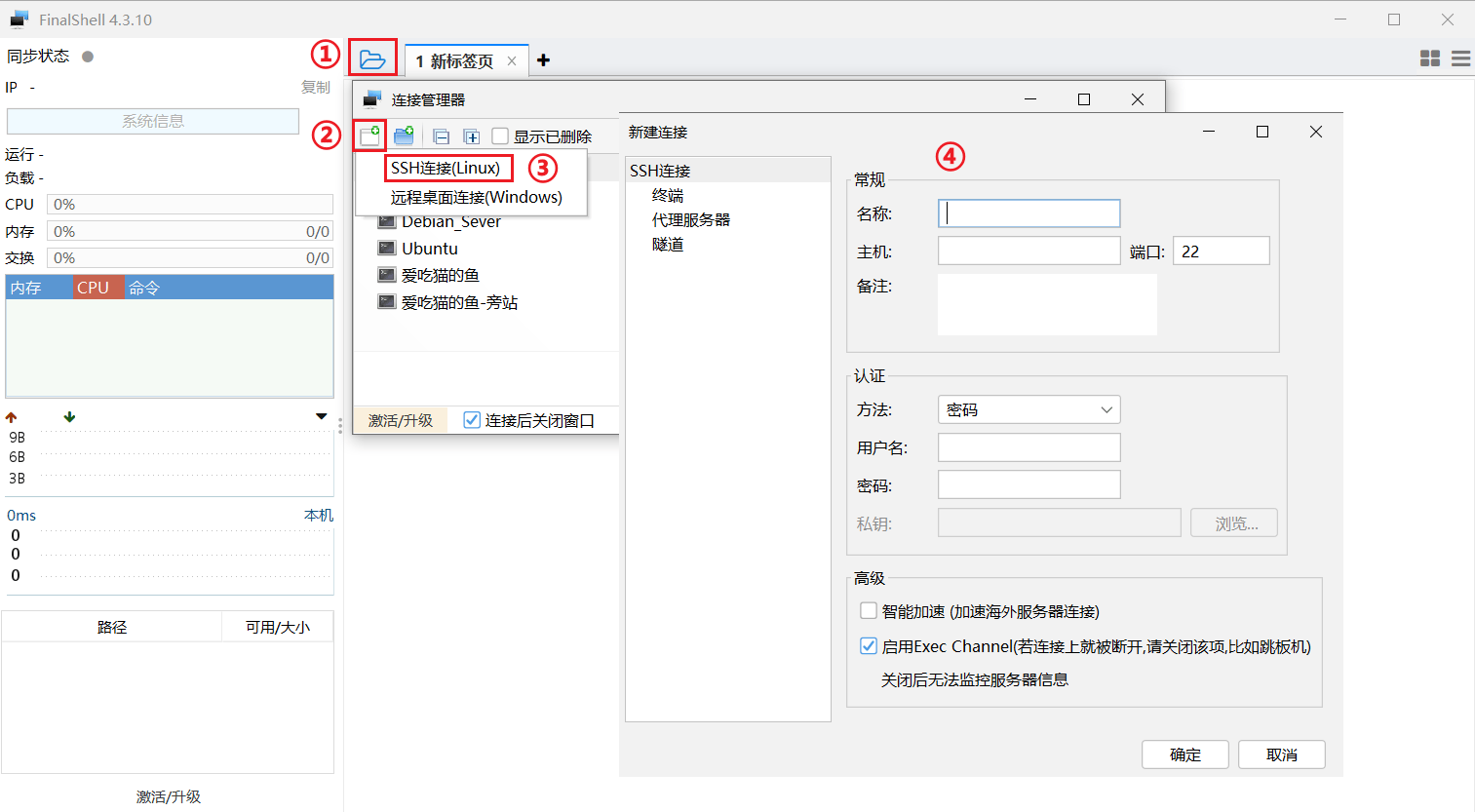Image resolution: width=1475 pixels, height=812 pixels.
Task: Expand all connections in the manager toolbar
Action: [471, 136]
